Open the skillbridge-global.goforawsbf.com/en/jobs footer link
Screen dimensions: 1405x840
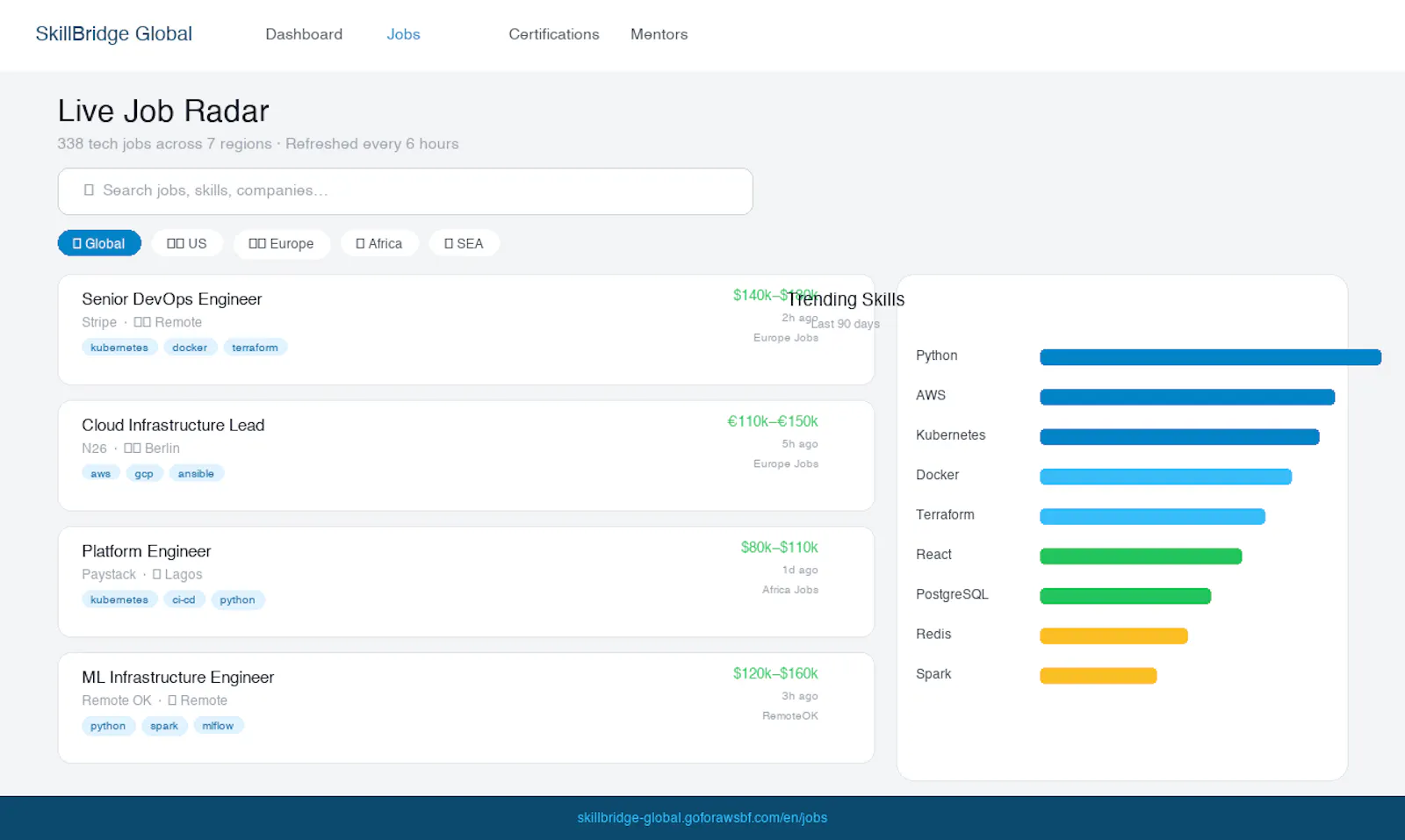point(702,818)
